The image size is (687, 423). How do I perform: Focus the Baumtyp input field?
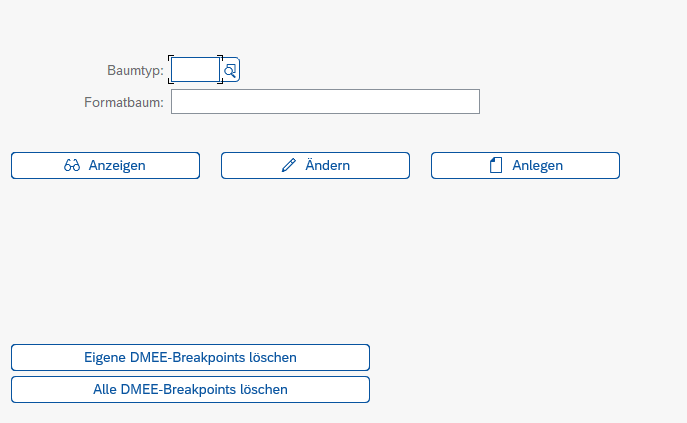(195, 70)
